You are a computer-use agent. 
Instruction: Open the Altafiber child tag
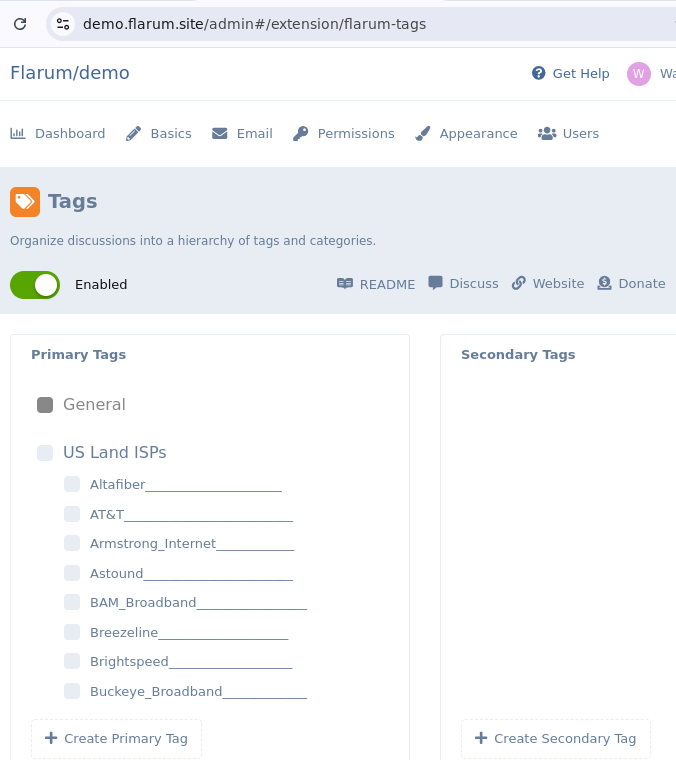[x=186, y=485]
